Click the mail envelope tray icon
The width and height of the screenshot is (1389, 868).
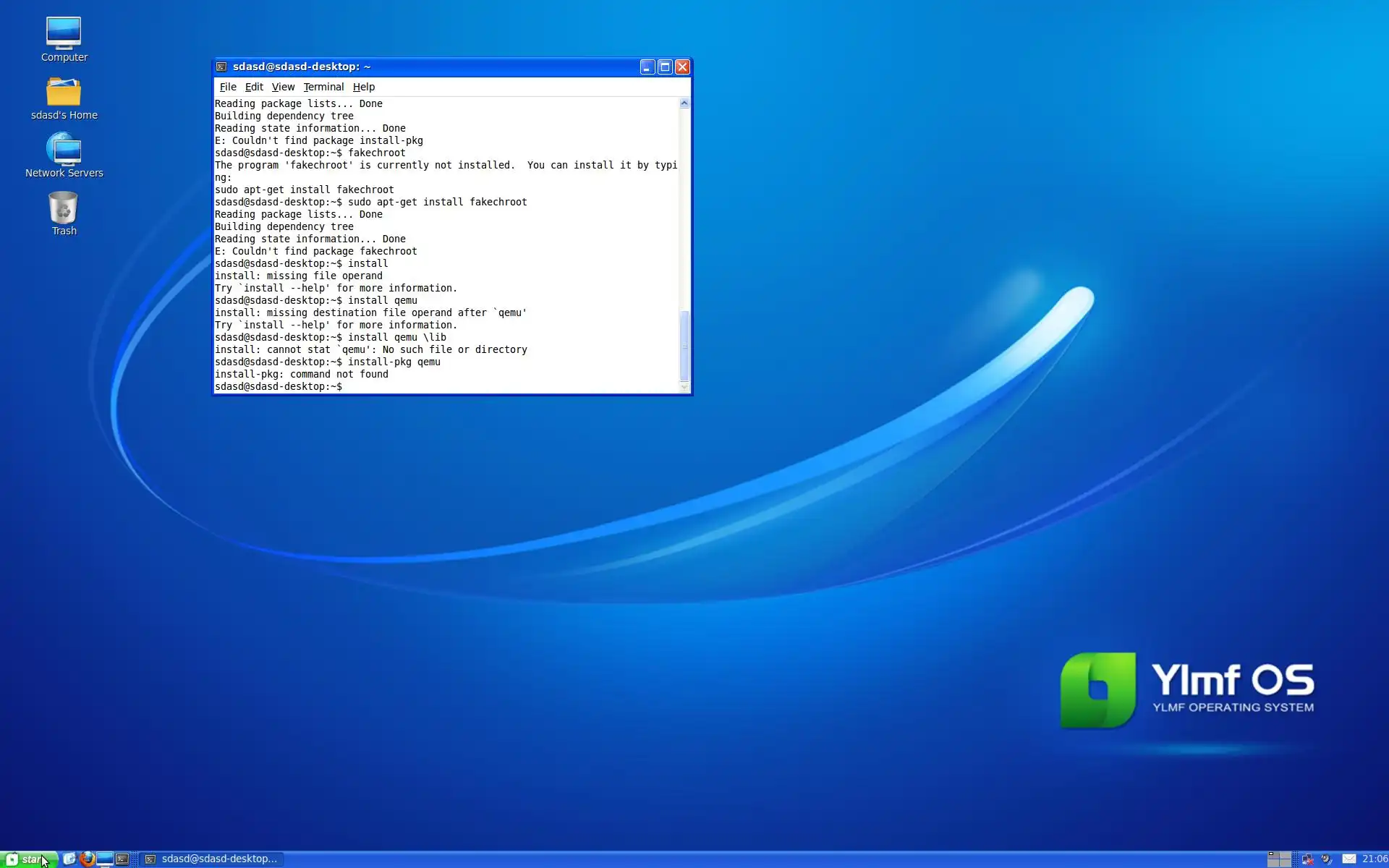coord(1348,859)
